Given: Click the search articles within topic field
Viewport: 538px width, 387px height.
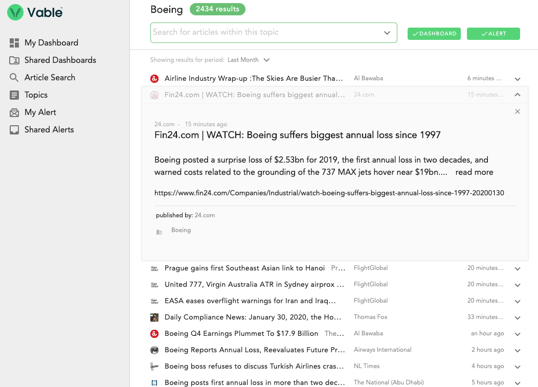Looking at the screenshot, I should pos(273,33).
